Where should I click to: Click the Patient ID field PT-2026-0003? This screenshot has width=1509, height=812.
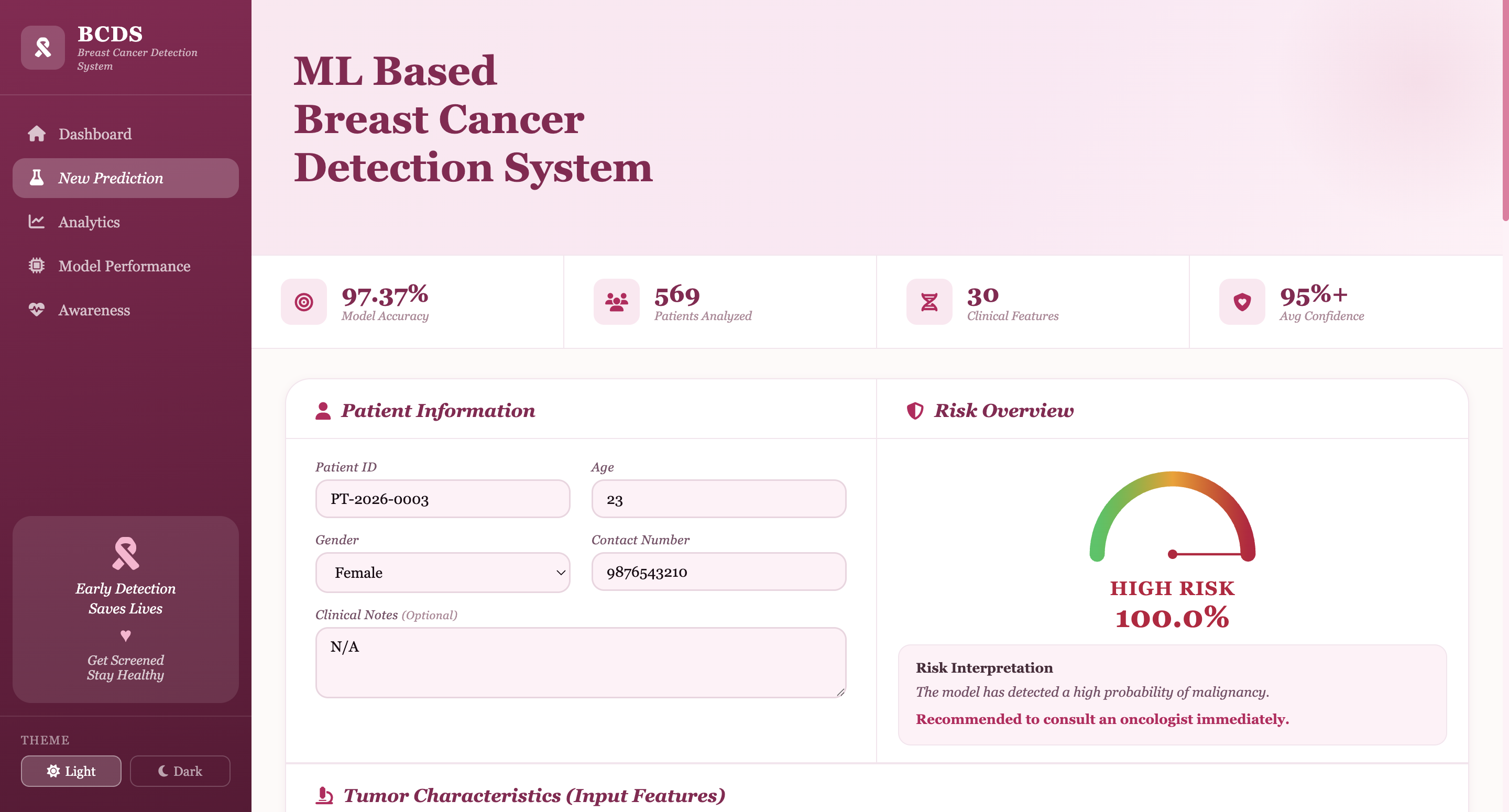tap(442, 499)
